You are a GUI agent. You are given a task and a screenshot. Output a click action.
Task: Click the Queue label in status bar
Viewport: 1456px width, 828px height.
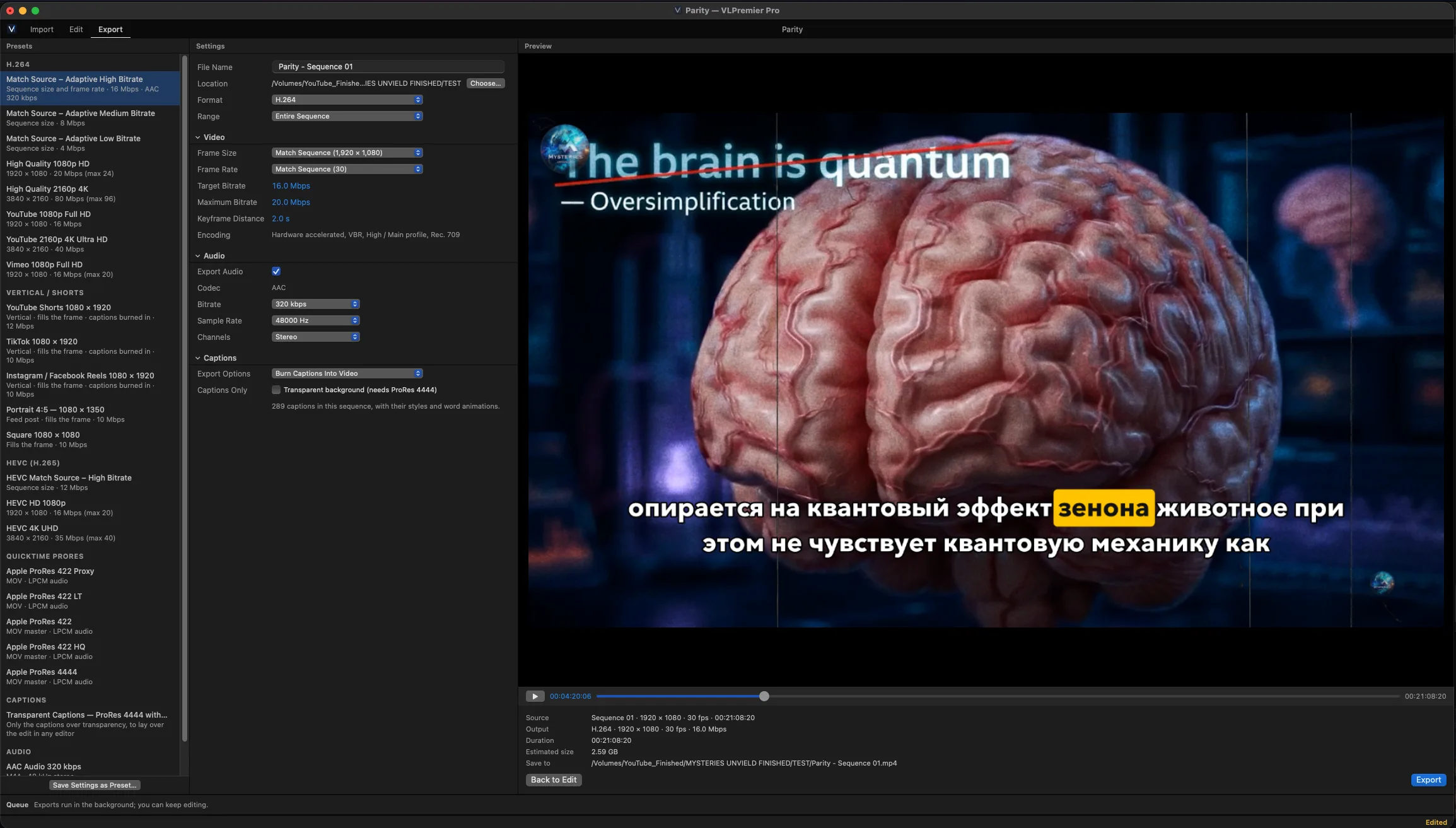[17, 805]
